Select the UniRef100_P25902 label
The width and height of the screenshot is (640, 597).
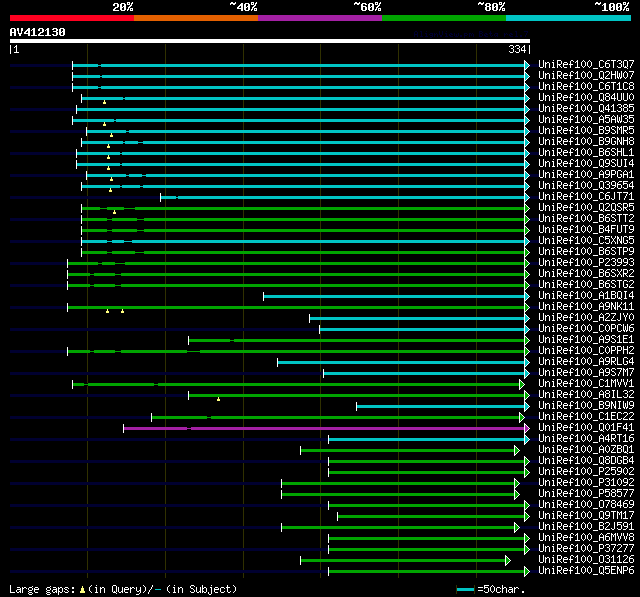point(586,472)
